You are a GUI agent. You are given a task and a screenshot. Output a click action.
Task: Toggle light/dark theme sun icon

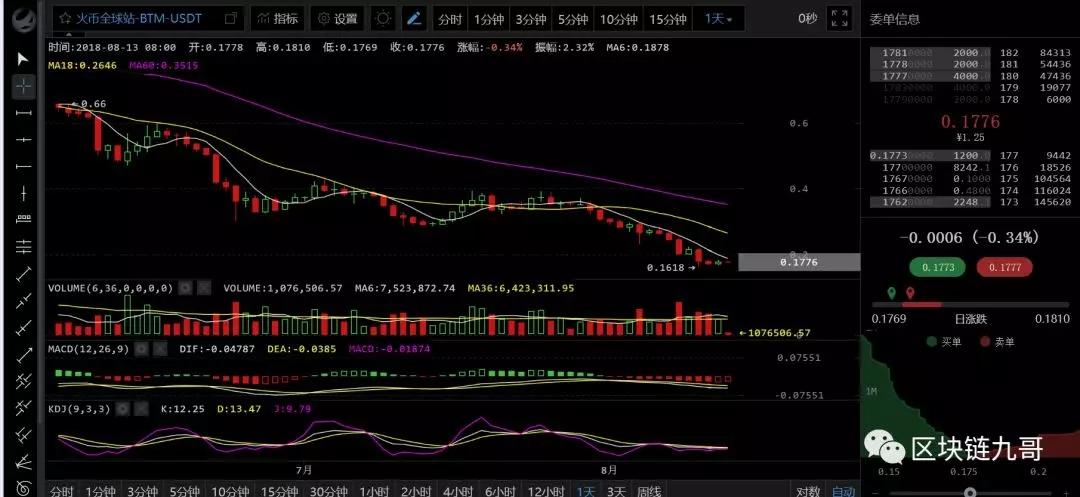[383, 19]
